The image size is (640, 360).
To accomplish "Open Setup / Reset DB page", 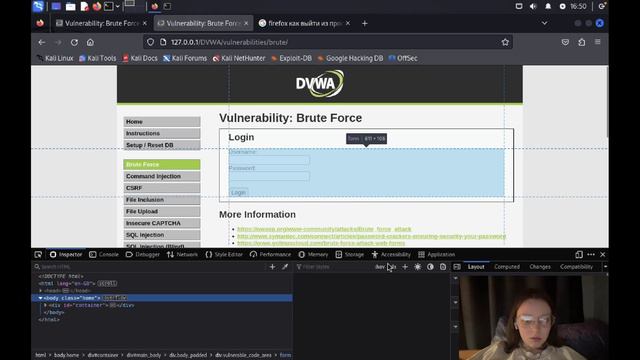I will 162,145.
